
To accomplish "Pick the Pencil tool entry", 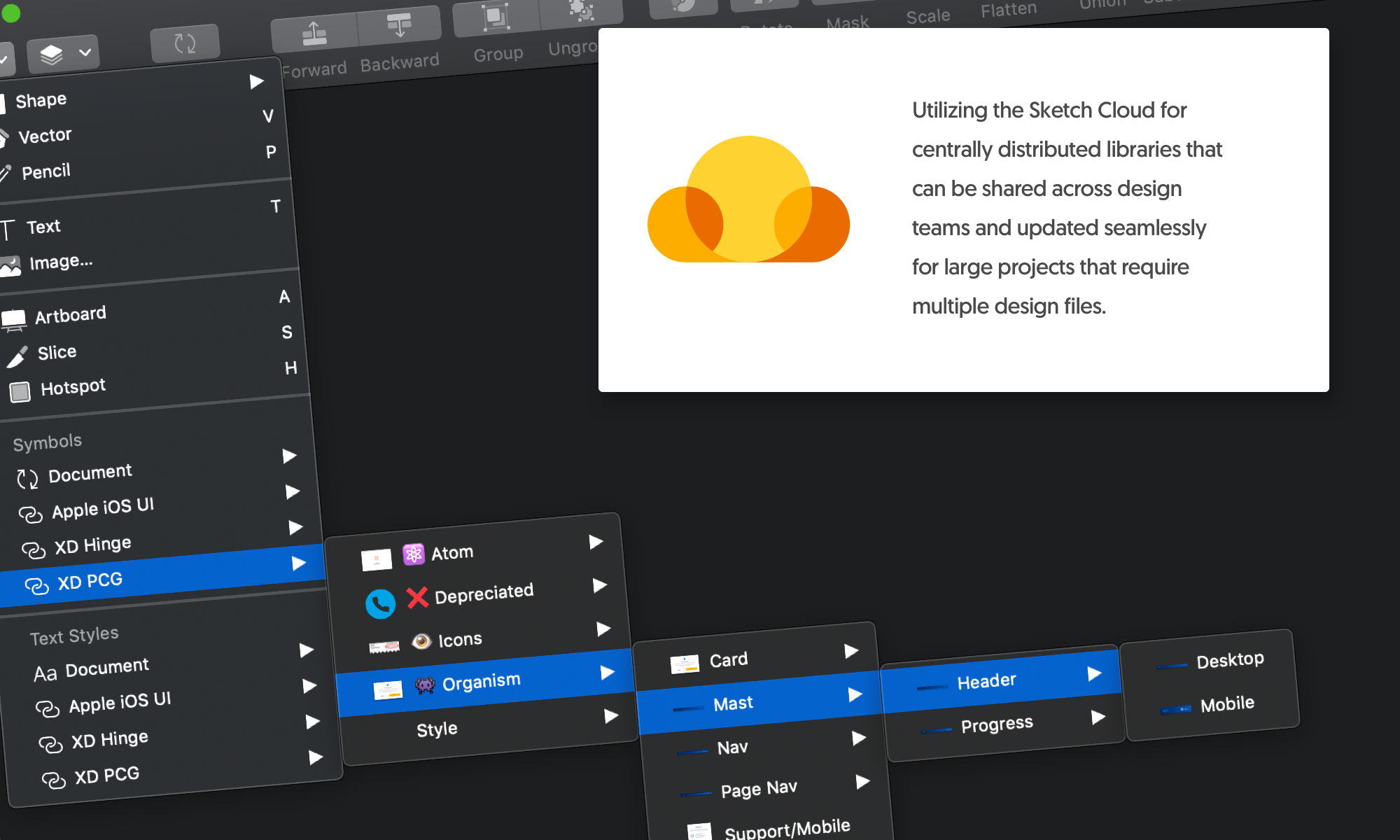I will click(x=45, y=171).
